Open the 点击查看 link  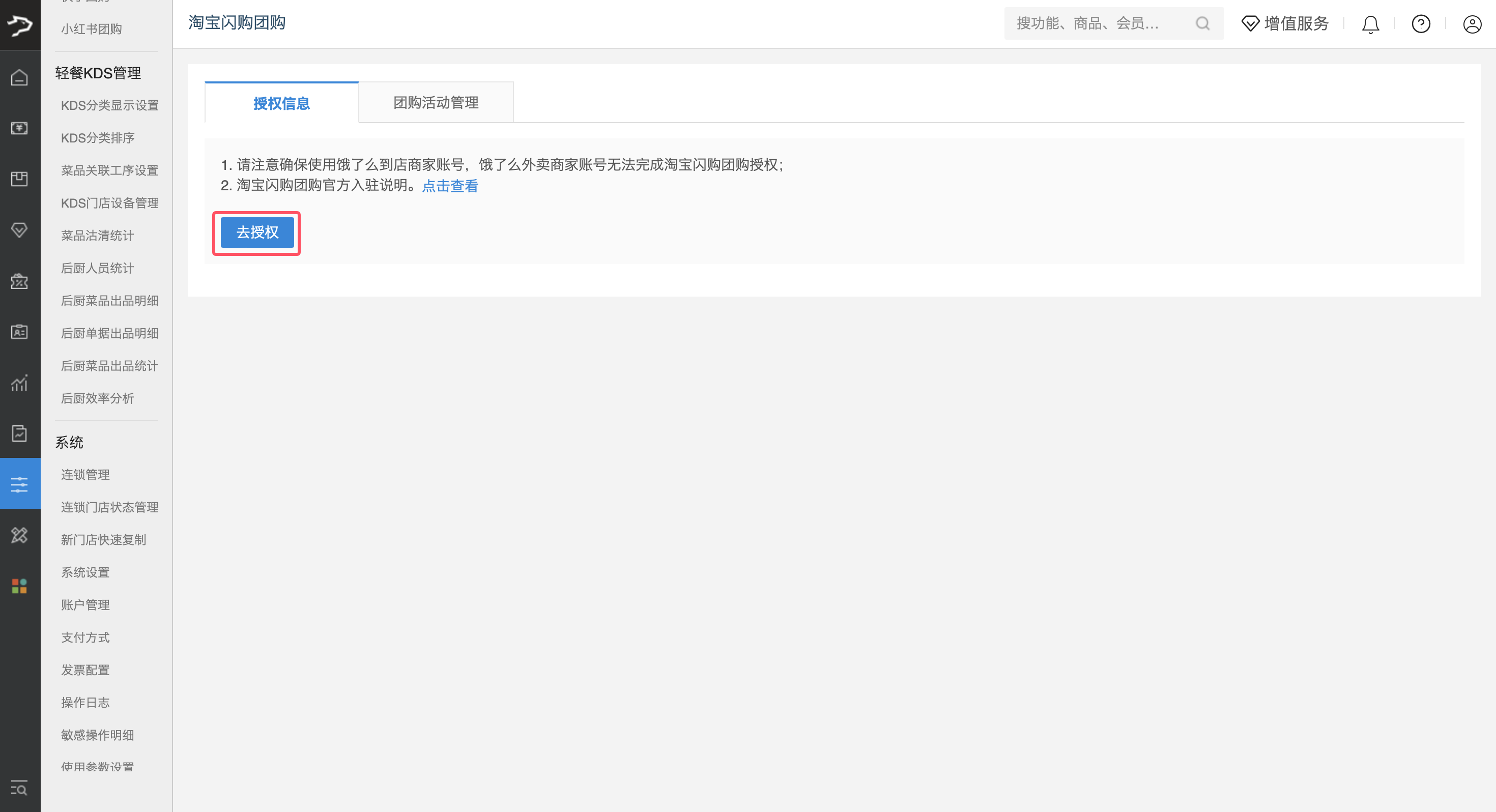(x=449, y=186)
